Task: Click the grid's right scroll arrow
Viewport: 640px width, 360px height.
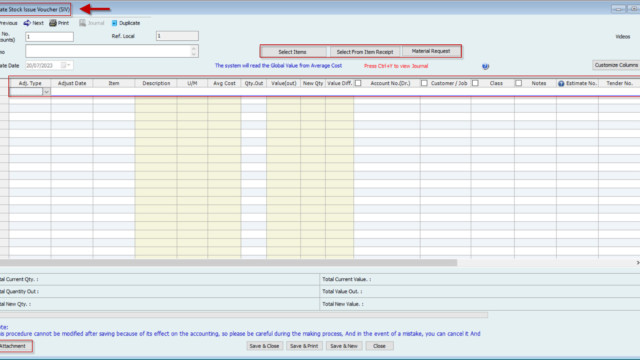Action: tap(638, 263)
